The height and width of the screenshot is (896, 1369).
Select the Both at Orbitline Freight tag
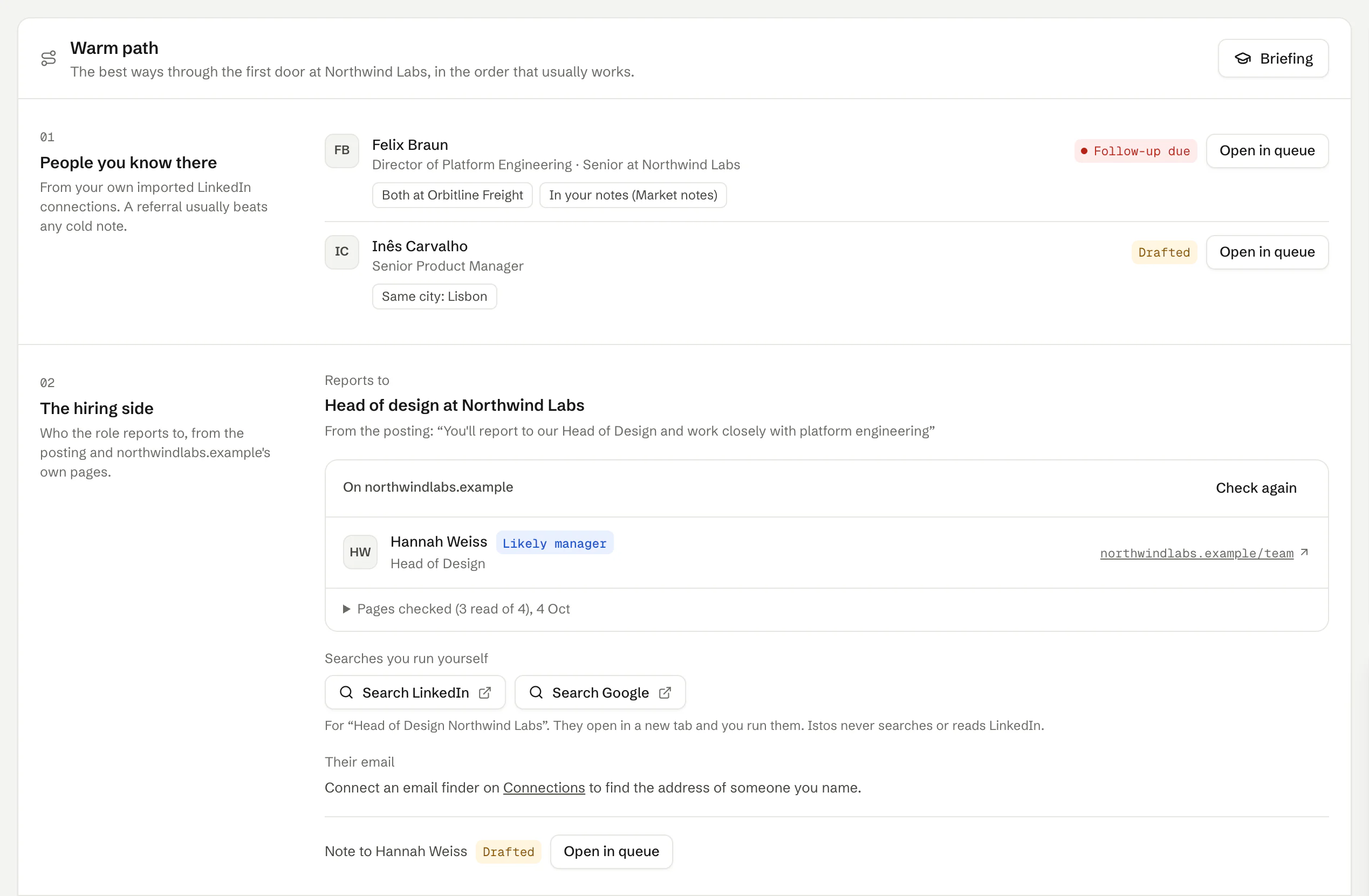pos(452,195)
